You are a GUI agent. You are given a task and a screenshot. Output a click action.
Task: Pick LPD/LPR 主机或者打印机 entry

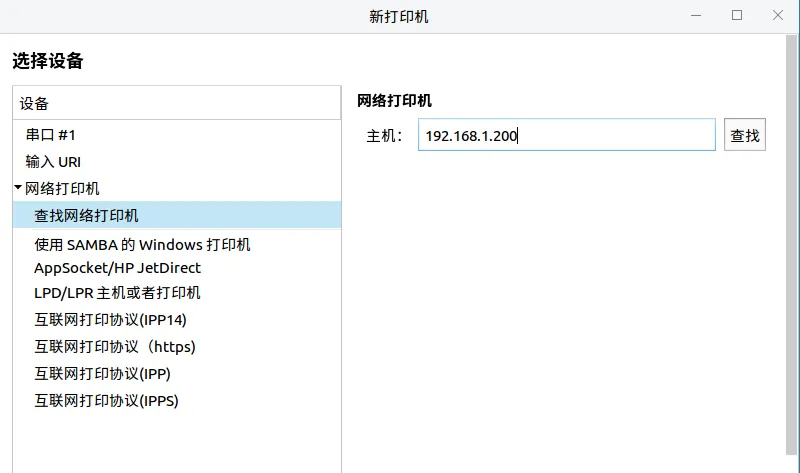click(x=117, y=293)
